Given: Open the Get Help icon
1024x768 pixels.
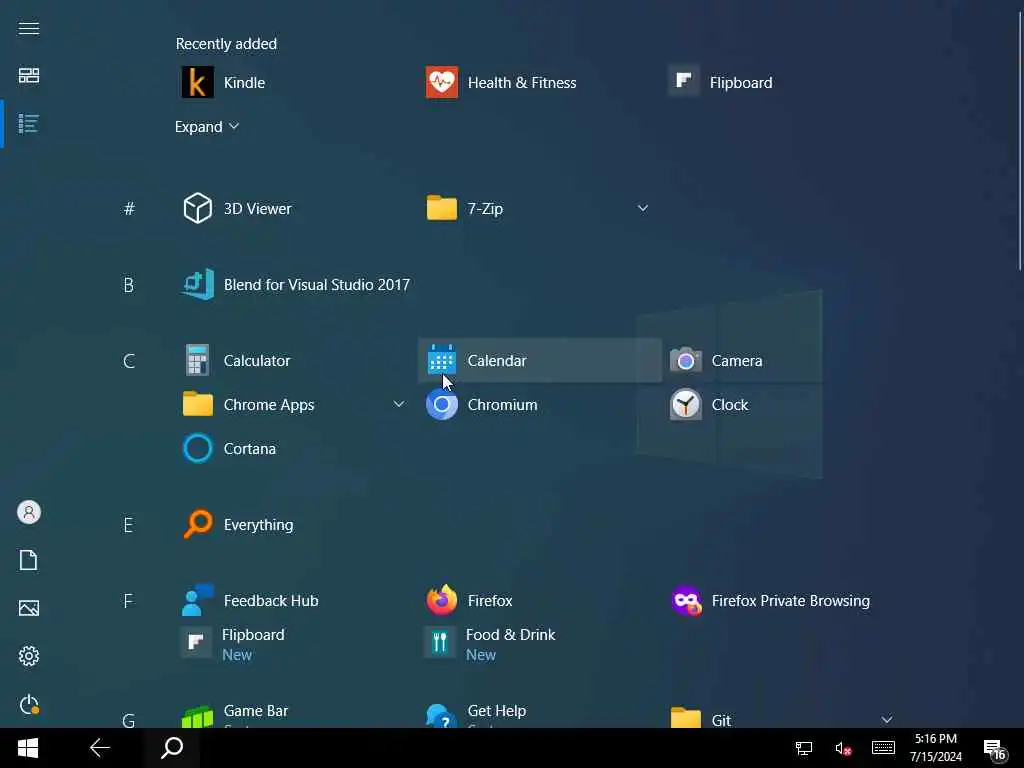Looking at the screenshot, I should [441, 716].
